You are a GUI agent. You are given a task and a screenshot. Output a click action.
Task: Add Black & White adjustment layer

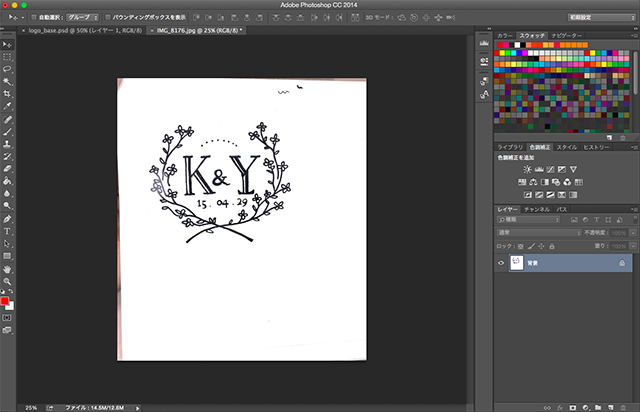pyautogui.click(x=545, y=182)
